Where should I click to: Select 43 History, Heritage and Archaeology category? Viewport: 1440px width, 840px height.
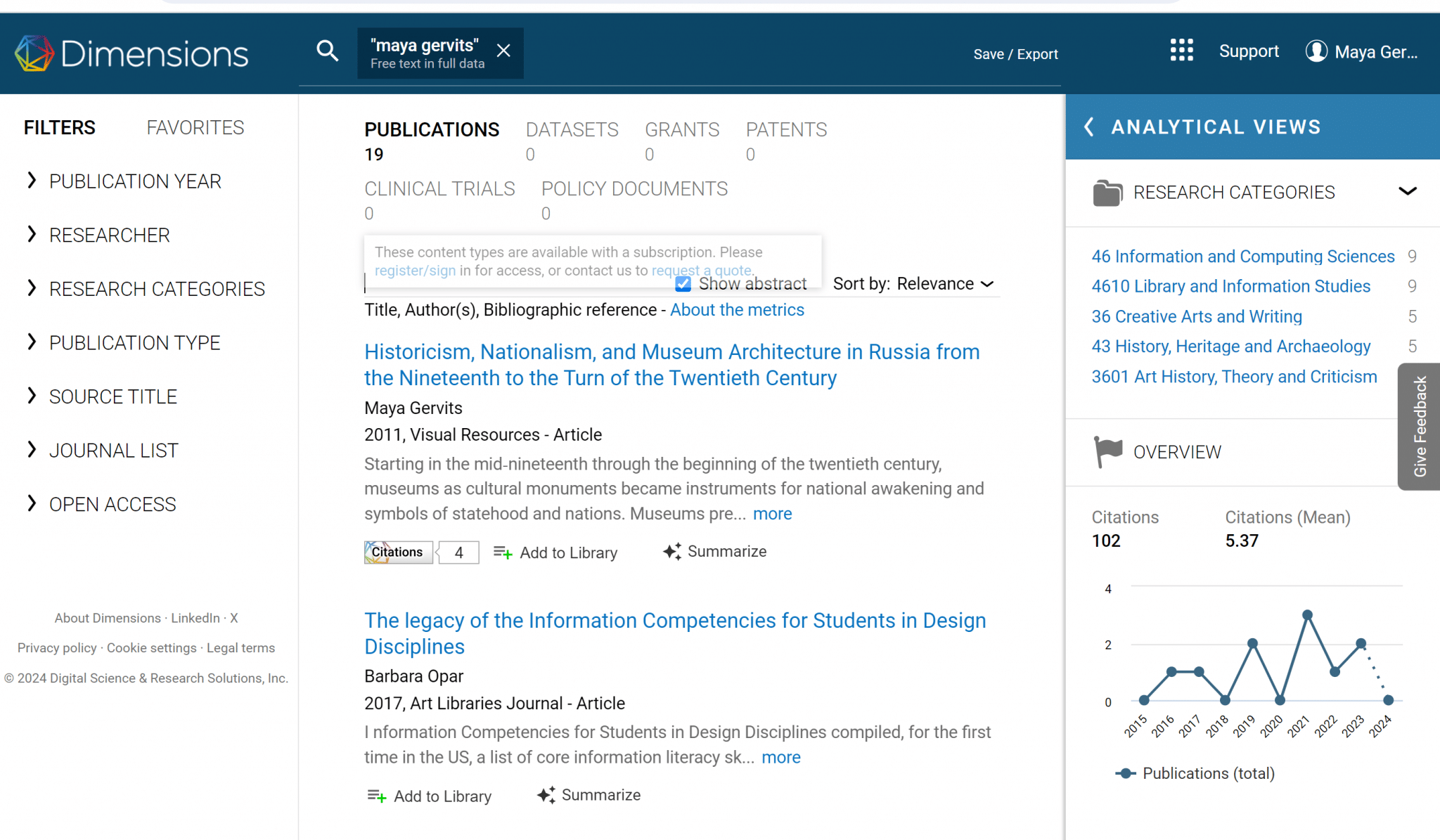(1230, 347)
